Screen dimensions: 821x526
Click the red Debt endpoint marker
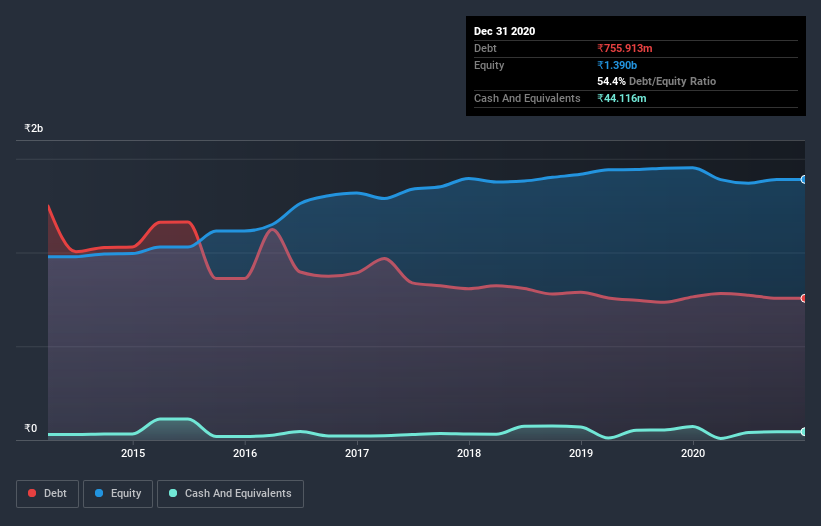(x=804, y=298)
